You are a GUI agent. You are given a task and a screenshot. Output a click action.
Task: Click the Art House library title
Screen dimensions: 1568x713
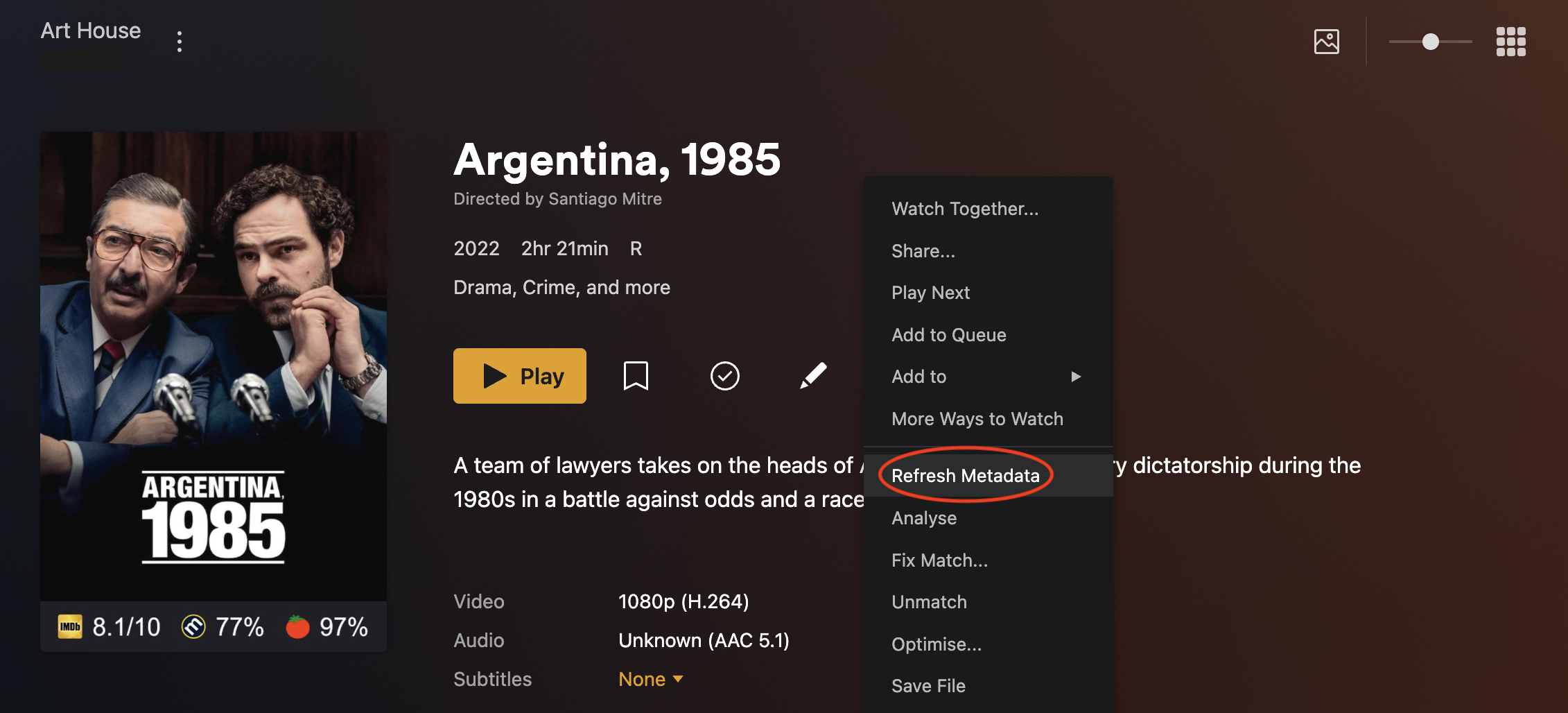tap(91, 31)
